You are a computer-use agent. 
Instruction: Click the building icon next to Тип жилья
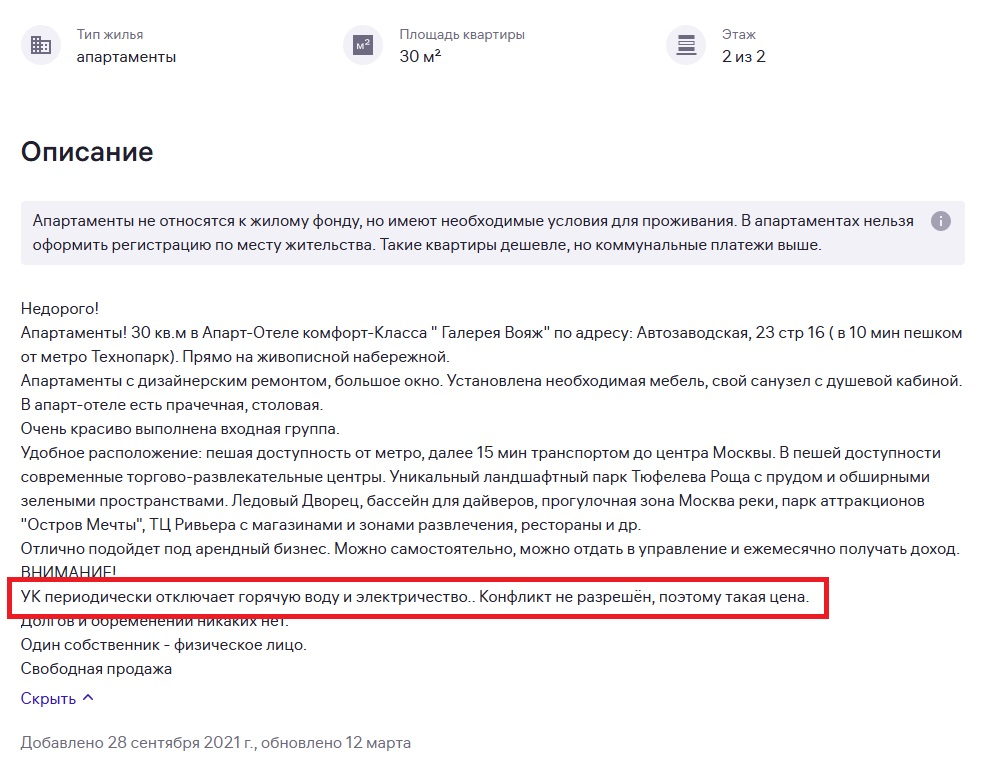click(x=41, y=45)
